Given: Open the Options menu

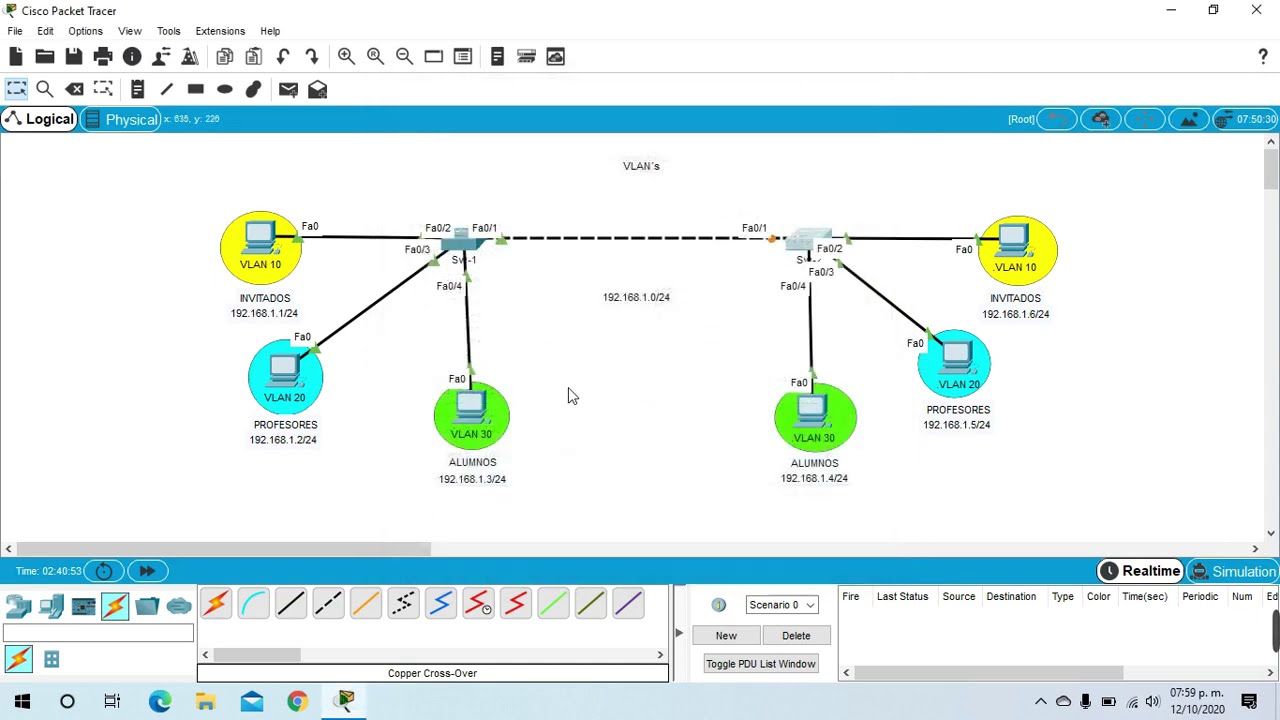Looking at the screenshot, I should [x=85, y=31].
